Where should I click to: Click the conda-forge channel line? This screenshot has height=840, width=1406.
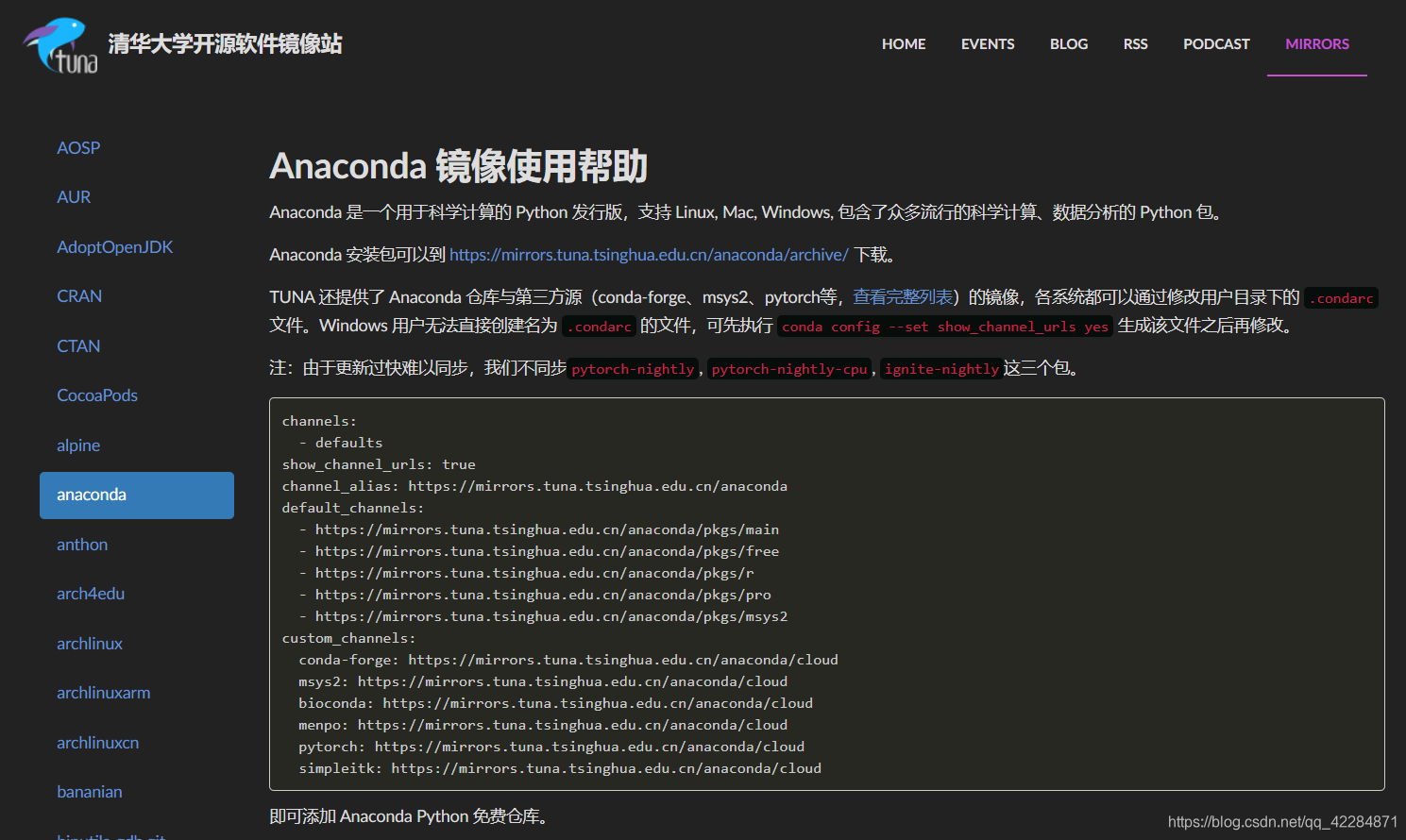(x=568, y=660)
